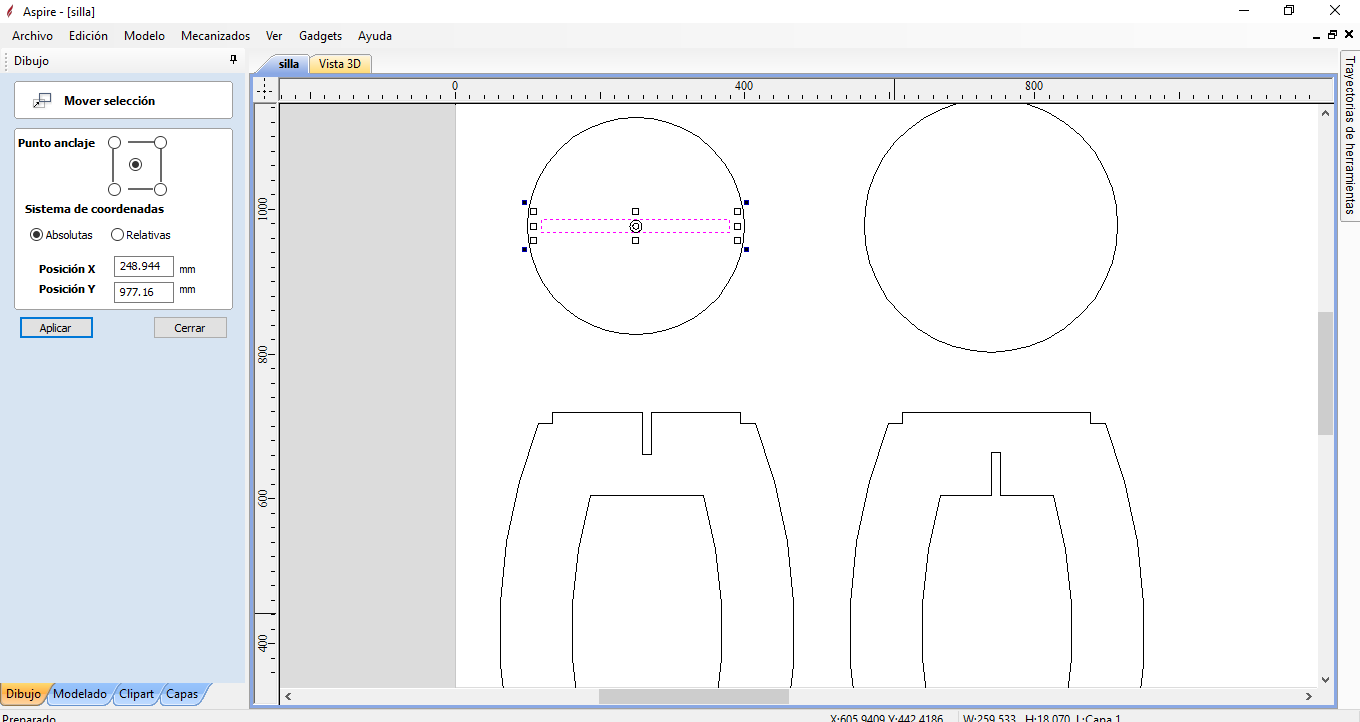Click the ruler origin corner icon
The height and width of the screenshot is (722, 1360).
[265, 90]
